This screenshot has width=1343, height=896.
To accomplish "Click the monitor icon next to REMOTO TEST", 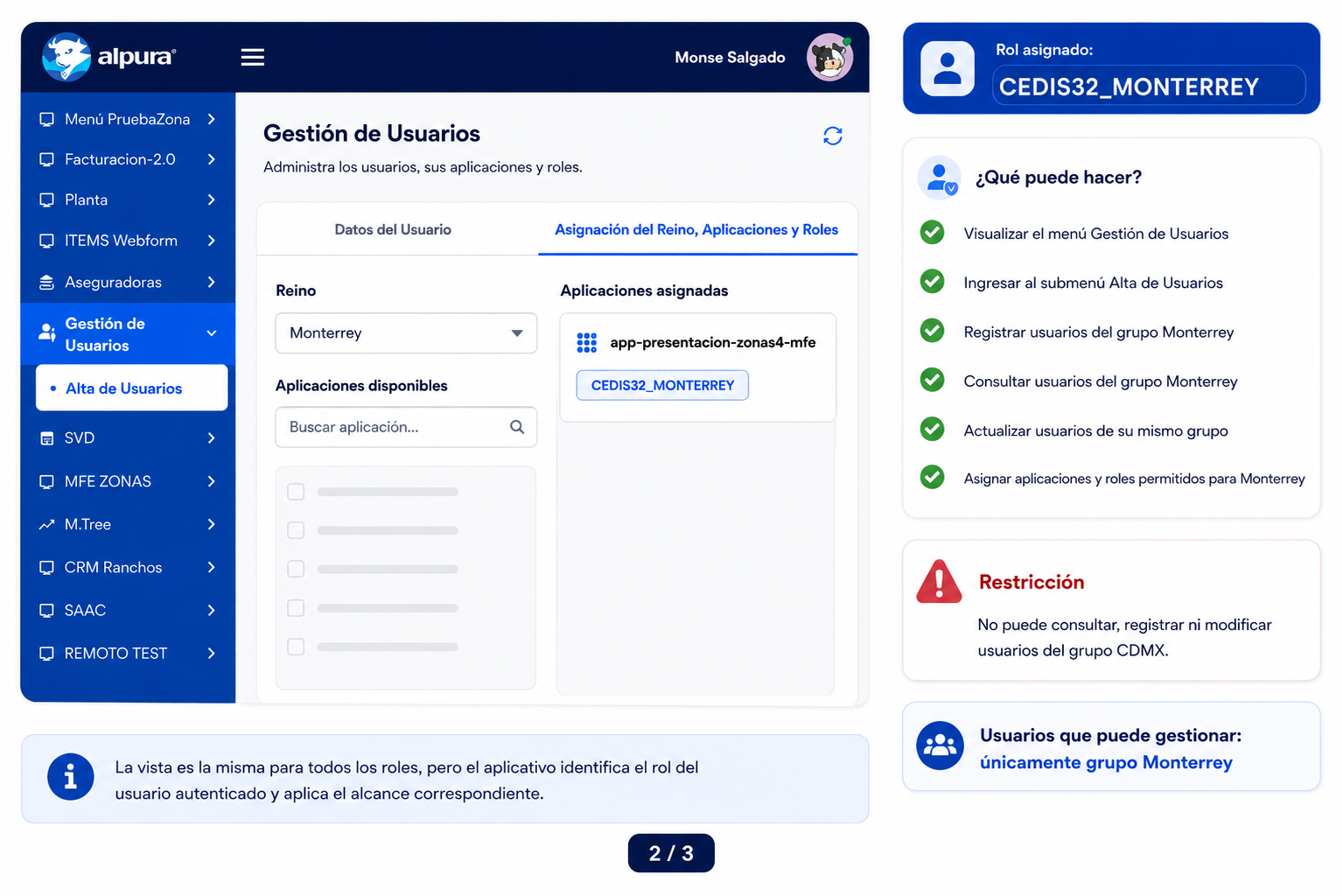I will (x=47, y=654).
